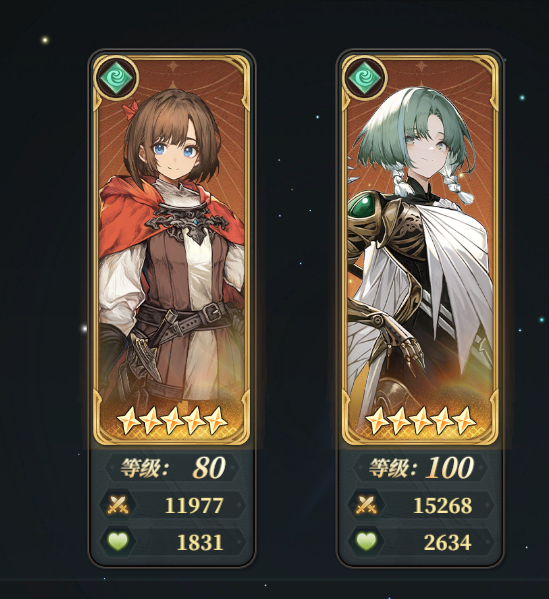Click the attack value 11977

[x=194, y=506]
